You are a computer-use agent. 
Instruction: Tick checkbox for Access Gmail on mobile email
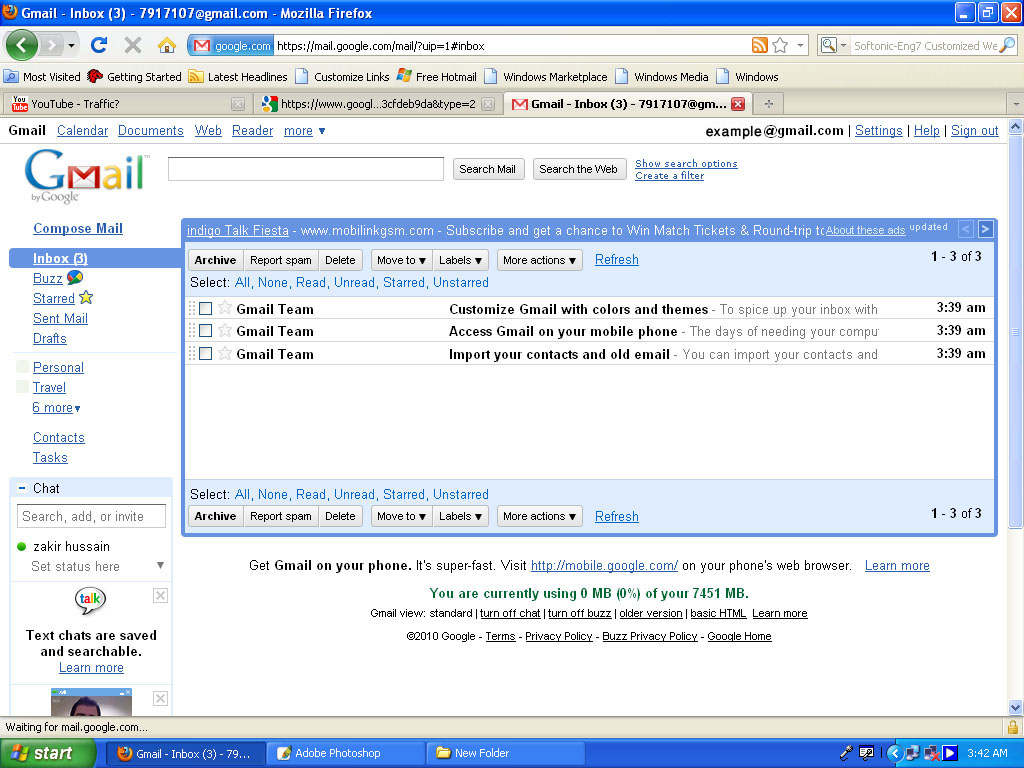tap(205, 330)
